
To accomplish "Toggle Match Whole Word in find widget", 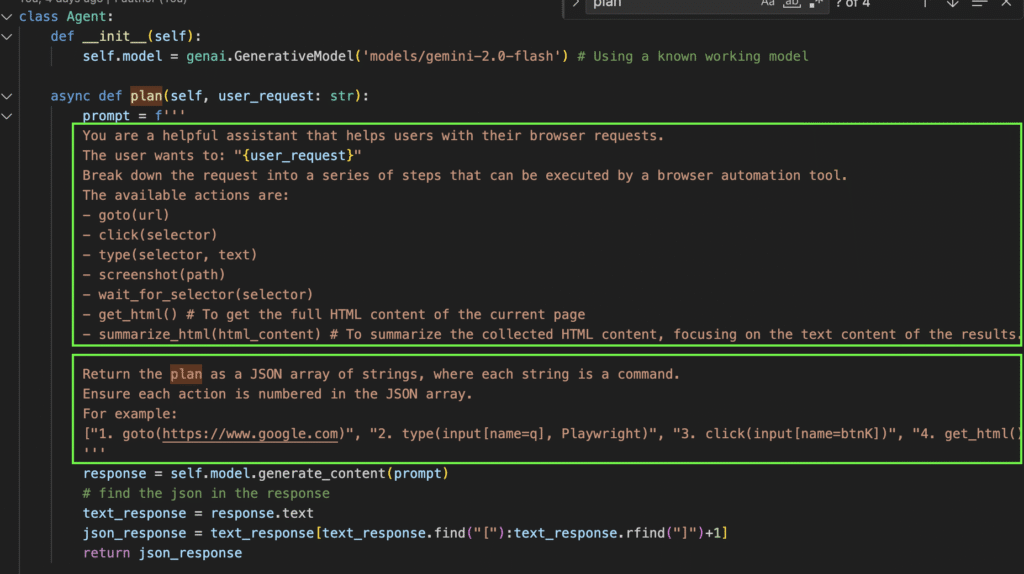I will pyautogui.click(x=791, y=4).
